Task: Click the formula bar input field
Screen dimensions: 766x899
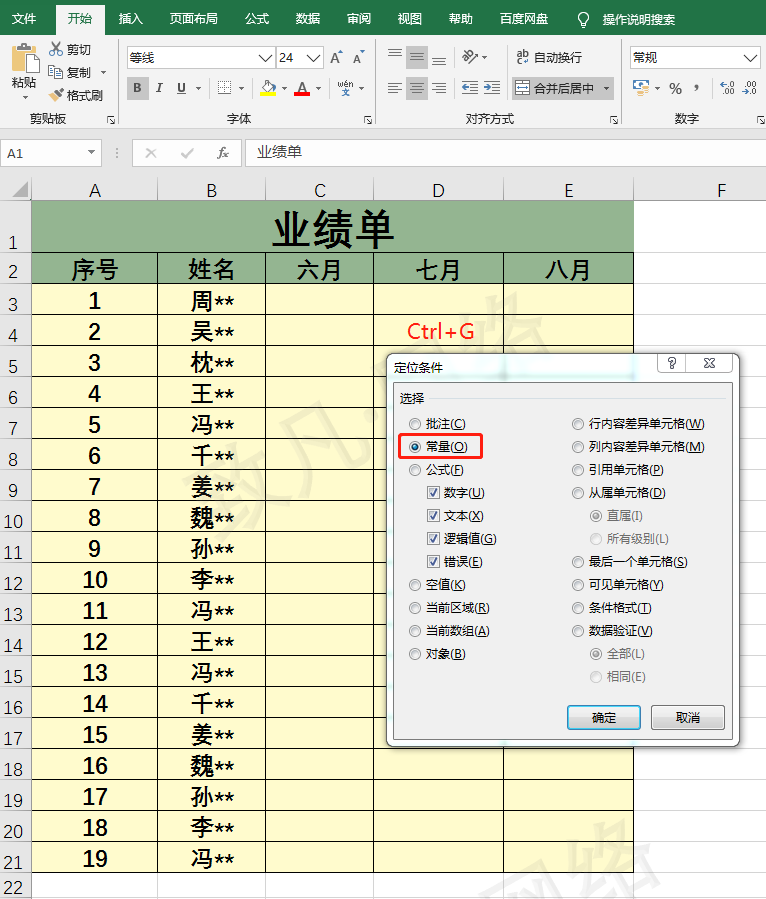Action: (x=506, y=153)
